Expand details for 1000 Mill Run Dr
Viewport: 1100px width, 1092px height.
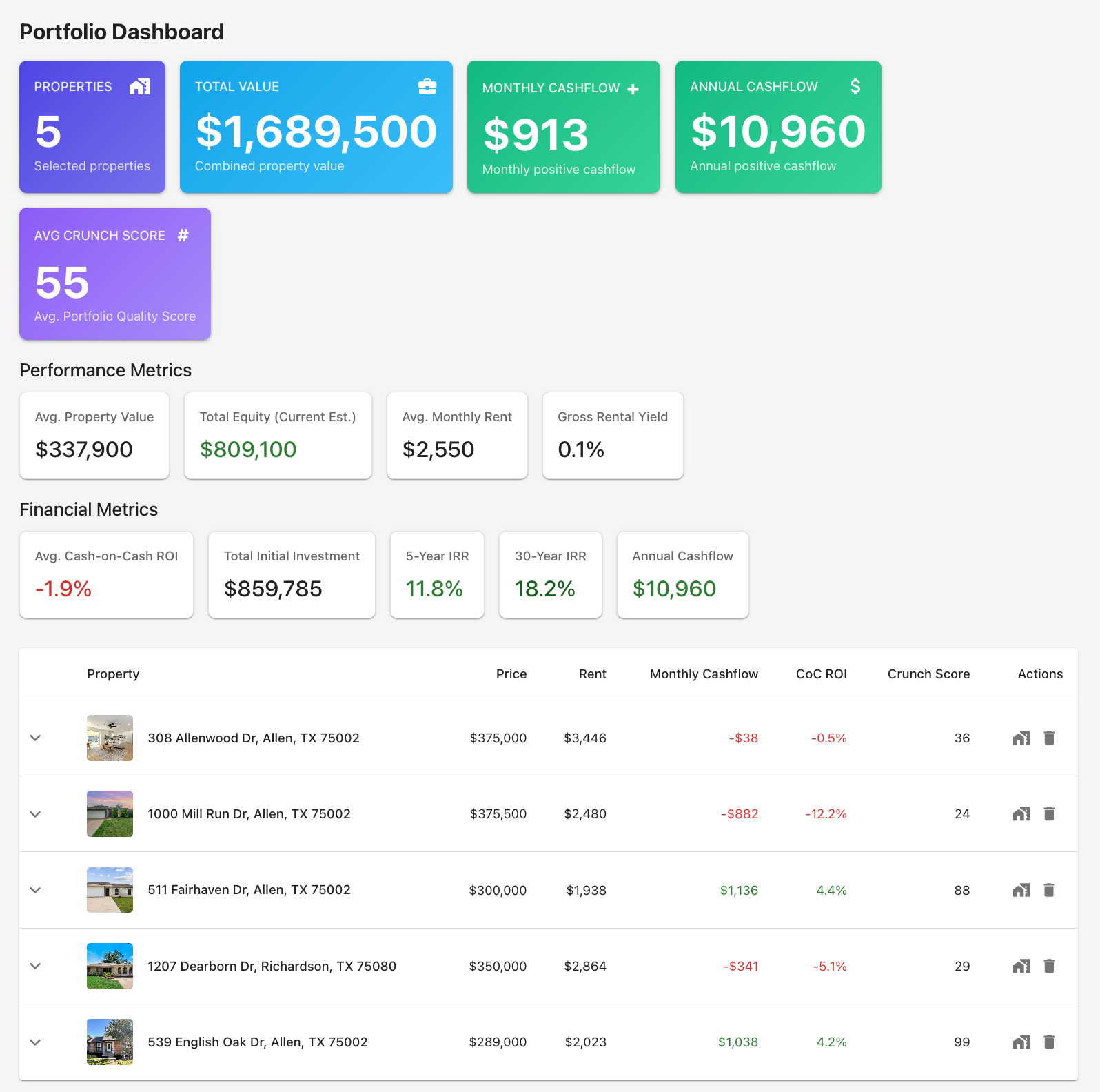[36, 814]
